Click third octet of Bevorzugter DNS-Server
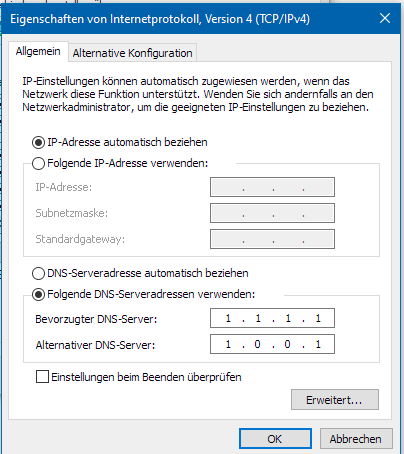This screenshot has height=454, width=404. click(288, 318)
